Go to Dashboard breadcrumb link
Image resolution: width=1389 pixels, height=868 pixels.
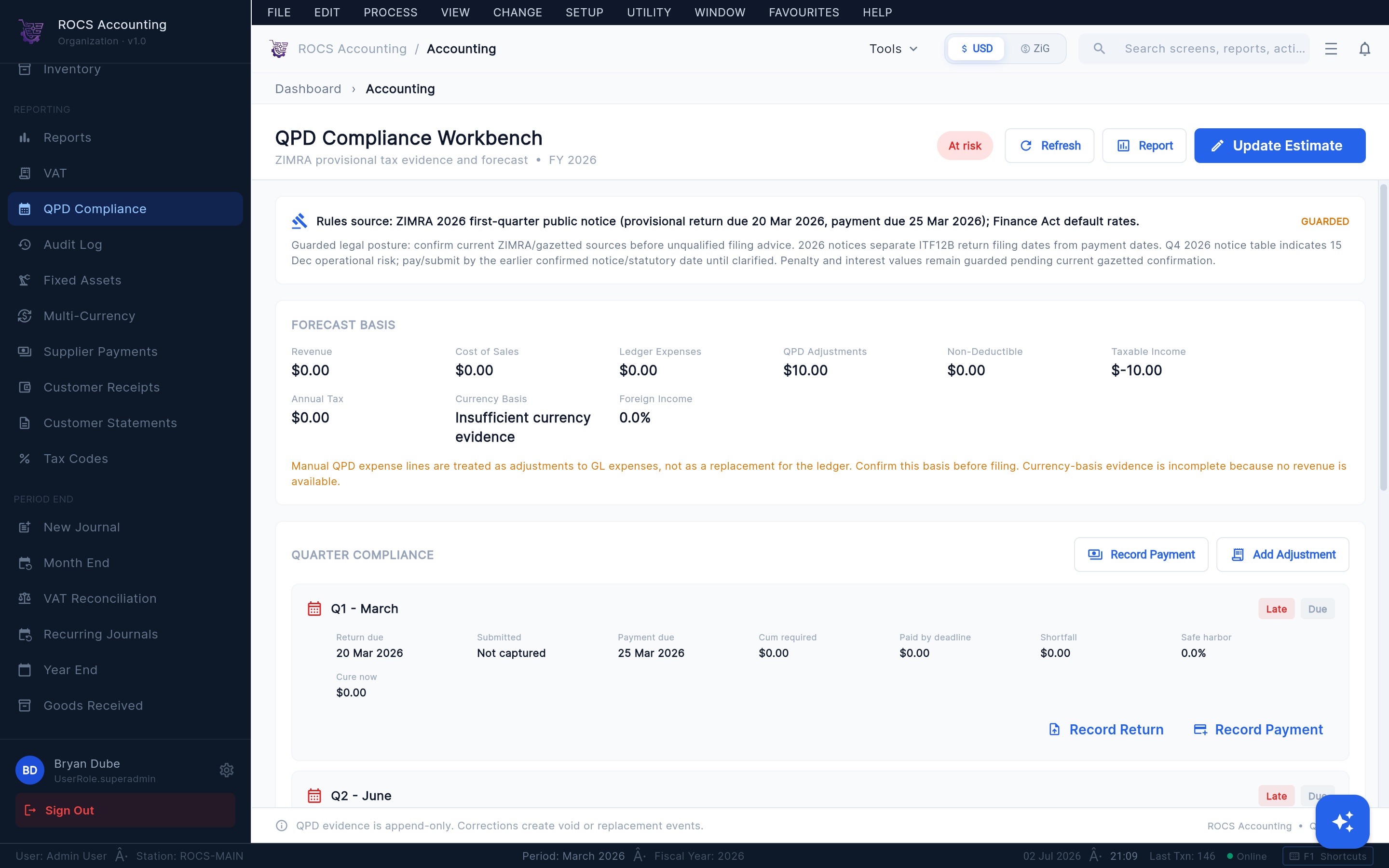tap(308, 89)
